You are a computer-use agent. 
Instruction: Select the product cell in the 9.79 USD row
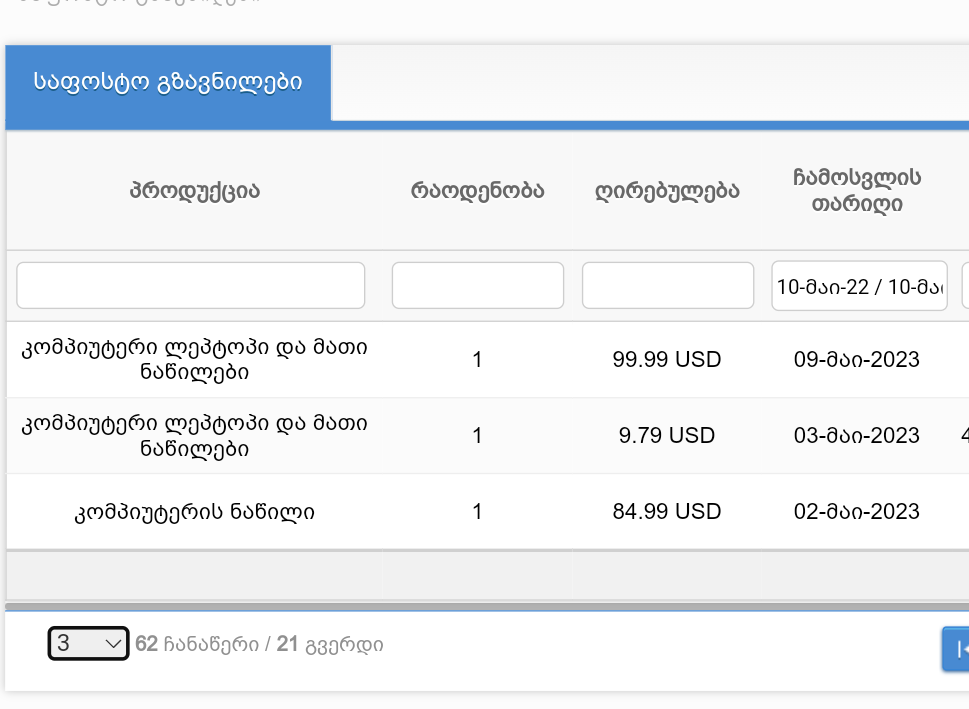click(194, 436)
